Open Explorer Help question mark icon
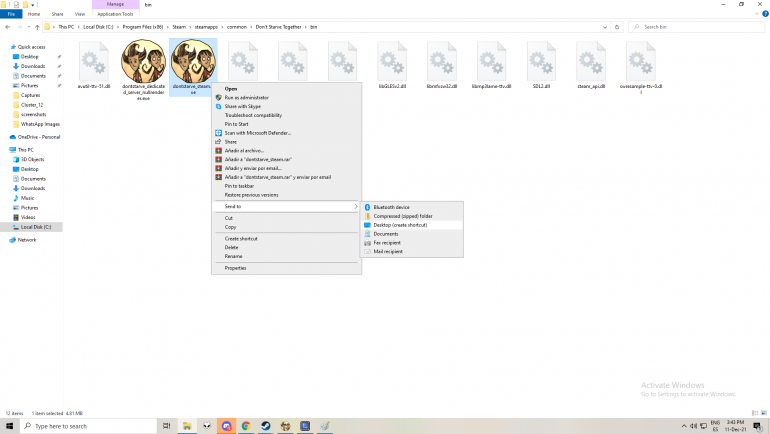 point(765,14)
